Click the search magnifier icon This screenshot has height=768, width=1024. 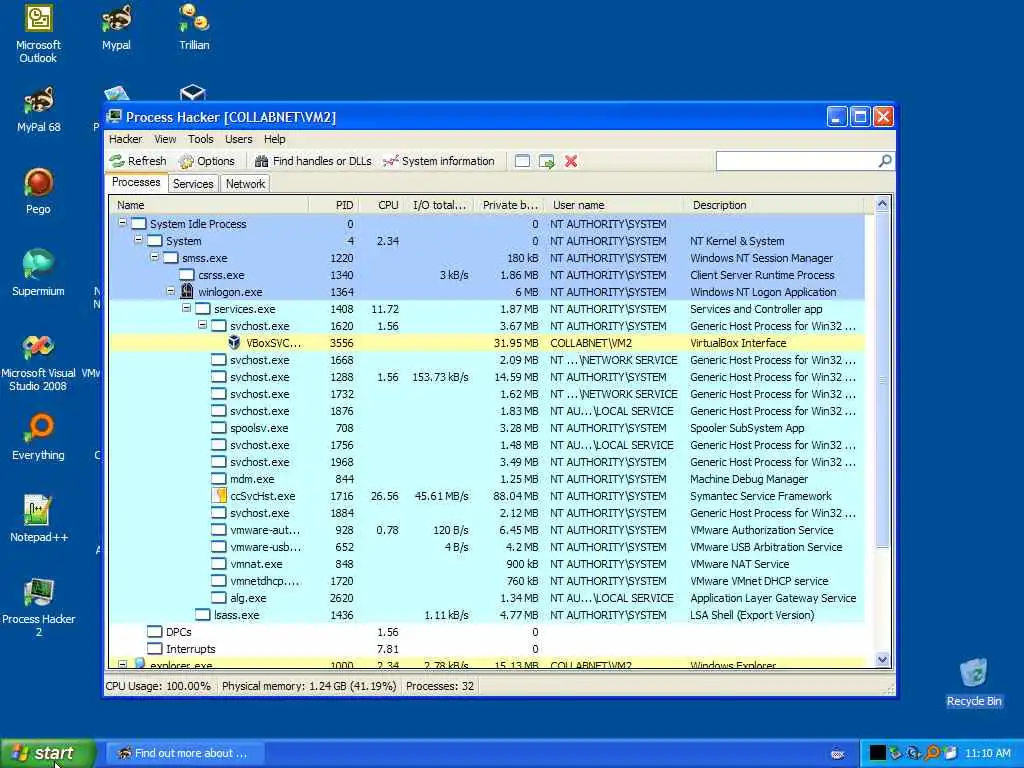(885, 161)
